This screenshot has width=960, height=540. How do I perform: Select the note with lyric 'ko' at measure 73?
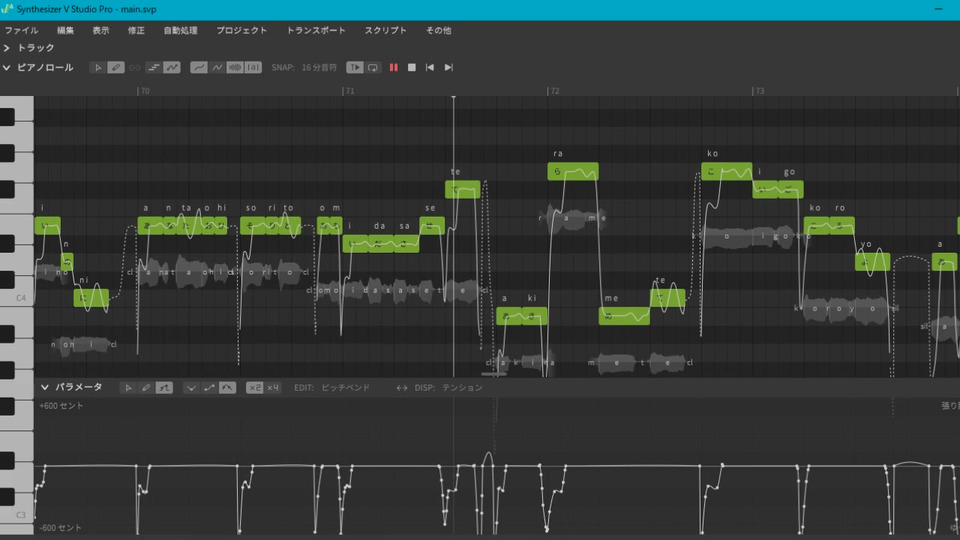[x=727, y=171]
